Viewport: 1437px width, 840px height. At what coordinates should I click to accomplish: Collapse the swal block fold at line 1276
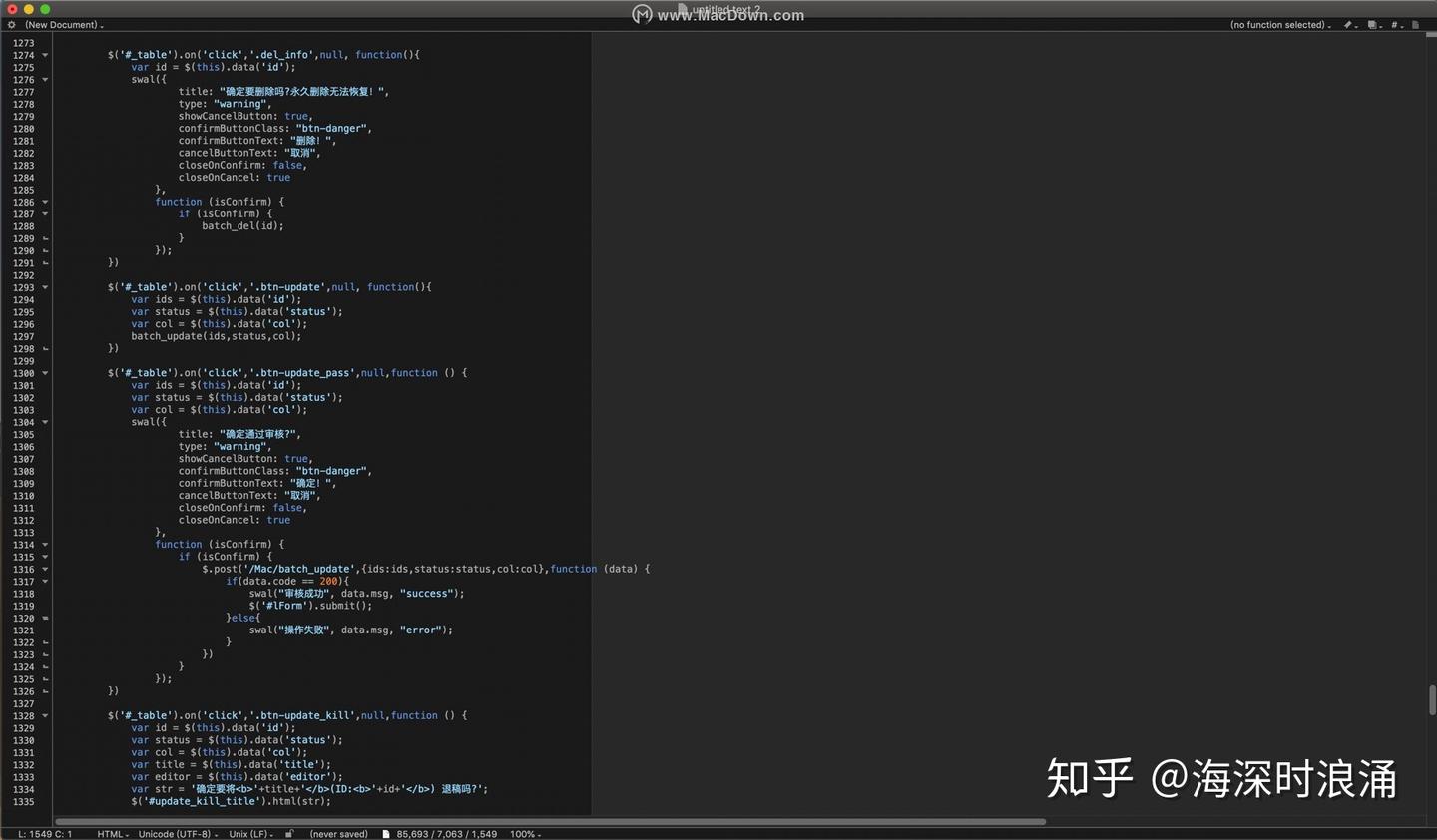(x=45, y=80)
